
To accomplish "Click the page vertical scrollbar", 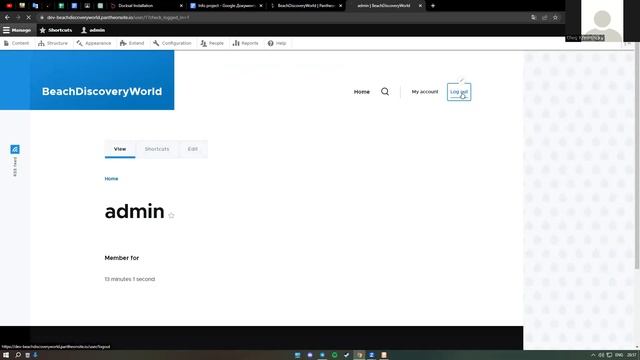I will 637,155.
